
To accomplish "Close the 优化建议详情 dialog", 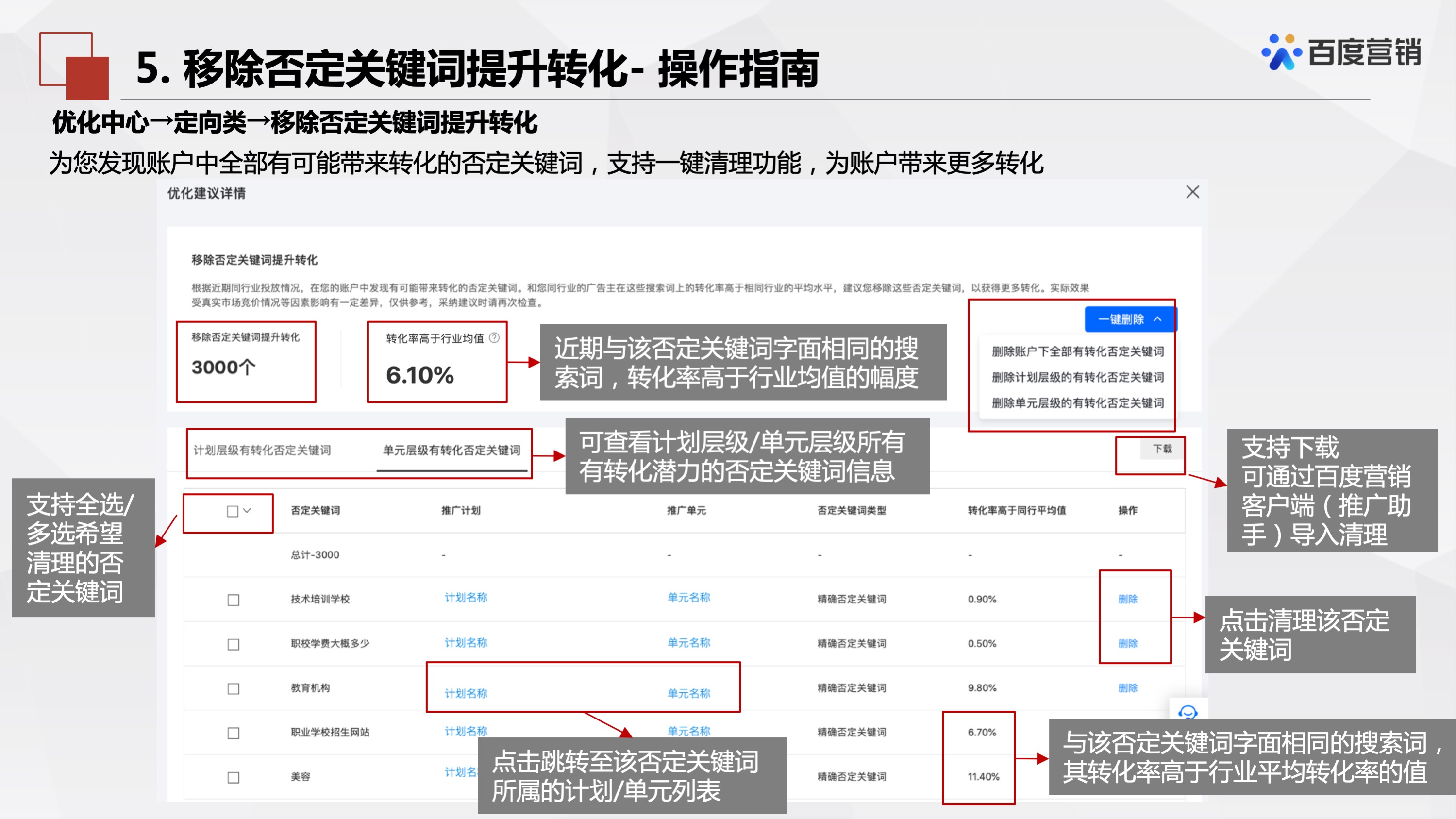I will point(1192,192).
